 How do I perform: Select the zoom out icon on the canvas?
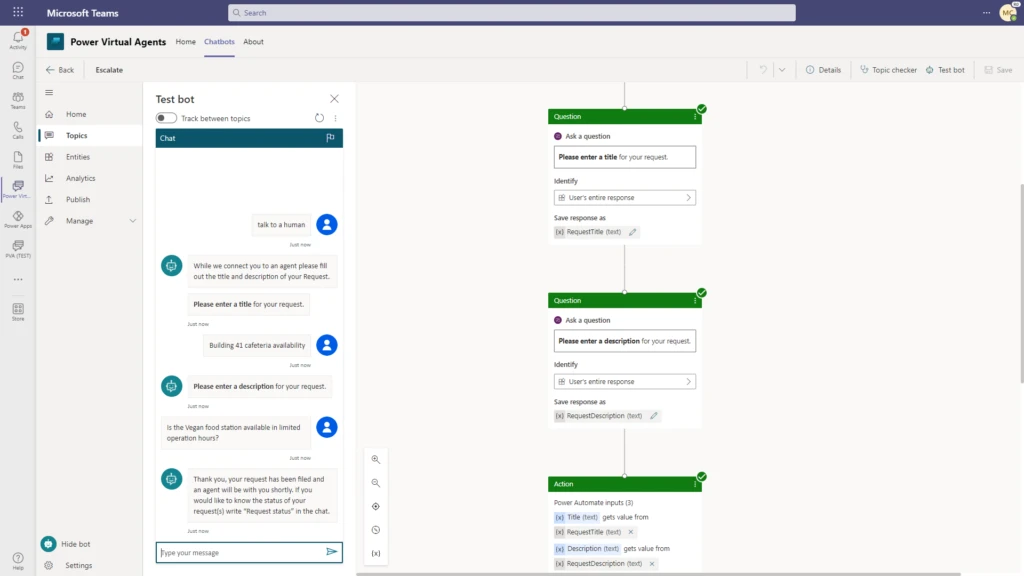[375, 482]
